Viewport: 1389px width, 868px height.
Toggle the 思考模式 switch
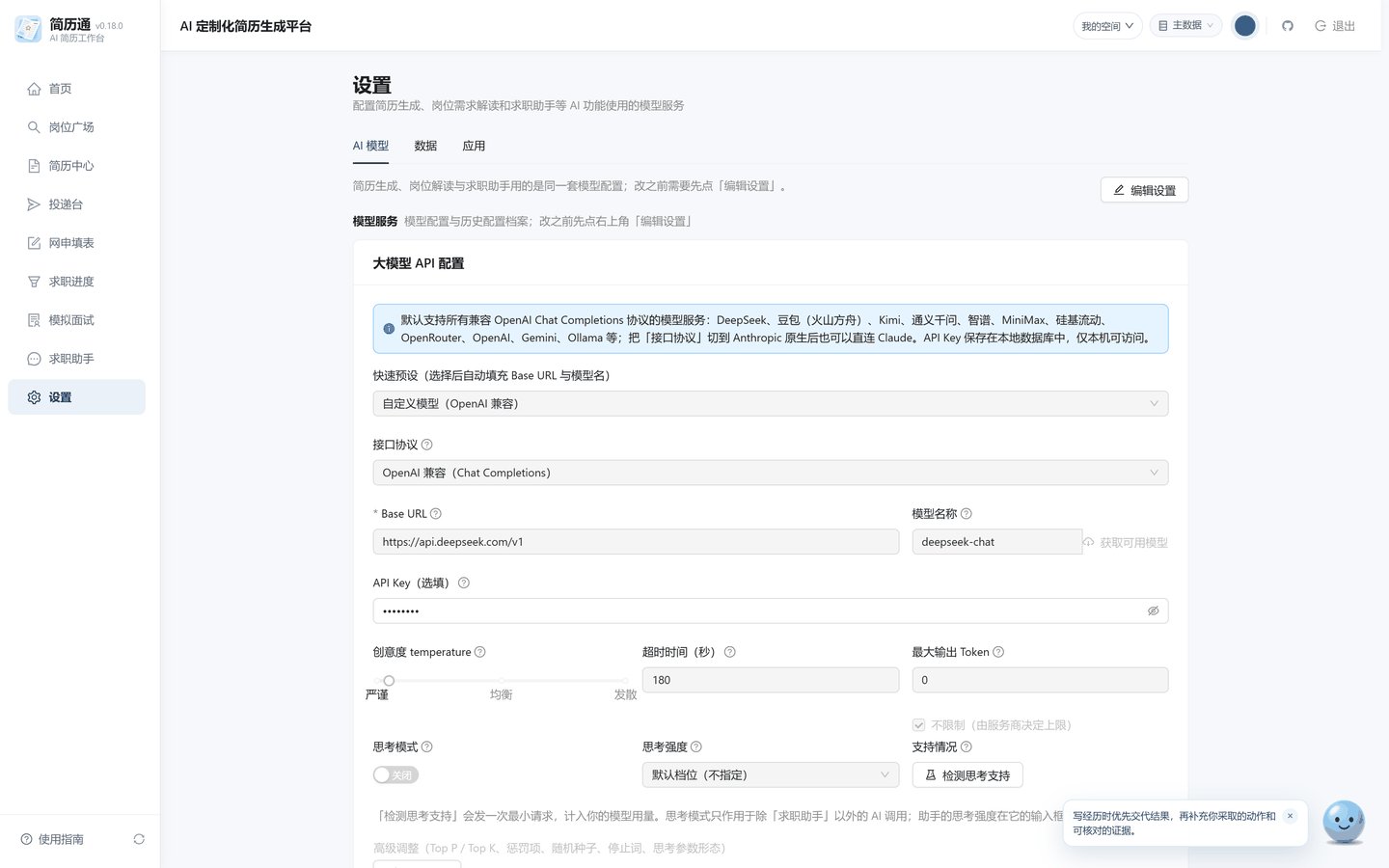[395, 774]
